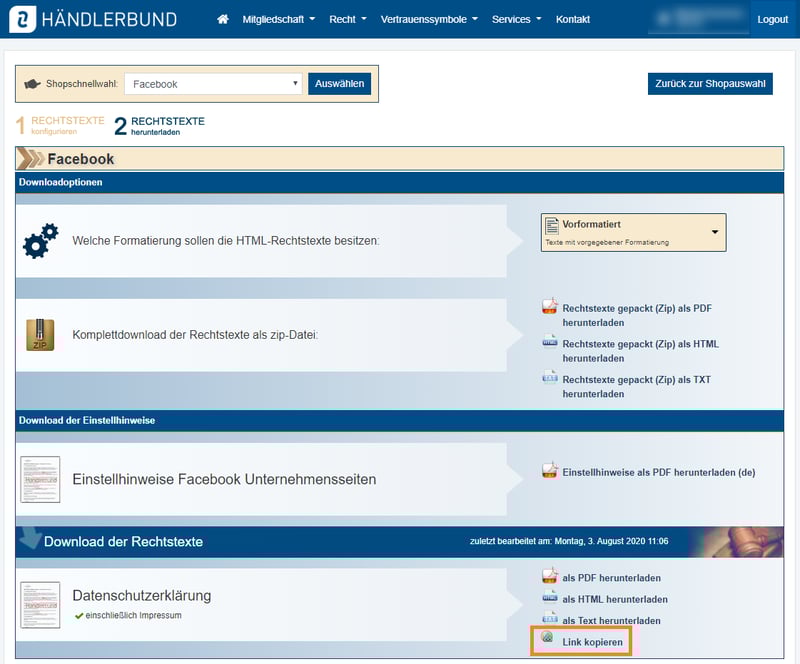
Task: Open the Recht menu
Action: (348, 19)
